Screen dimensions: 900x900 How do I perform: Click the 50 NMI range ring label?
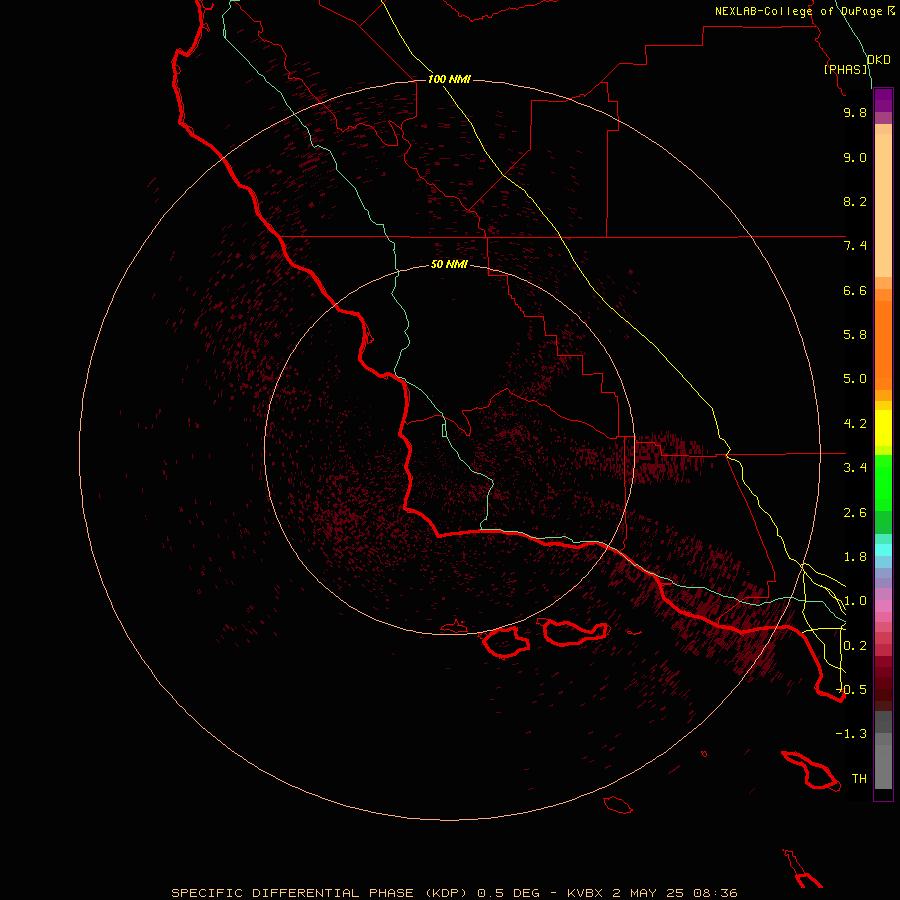point(449,264)
